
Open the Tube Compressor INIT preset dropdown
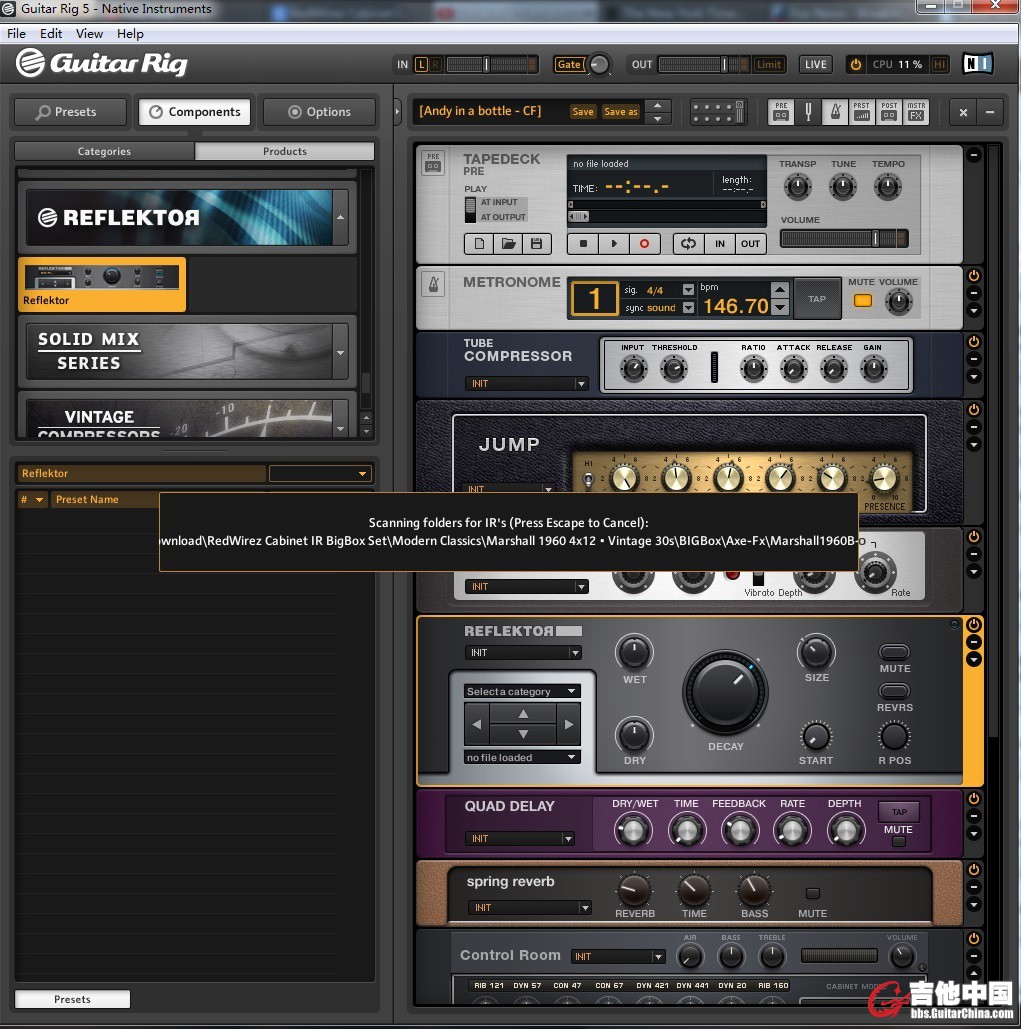coord(527,383)
